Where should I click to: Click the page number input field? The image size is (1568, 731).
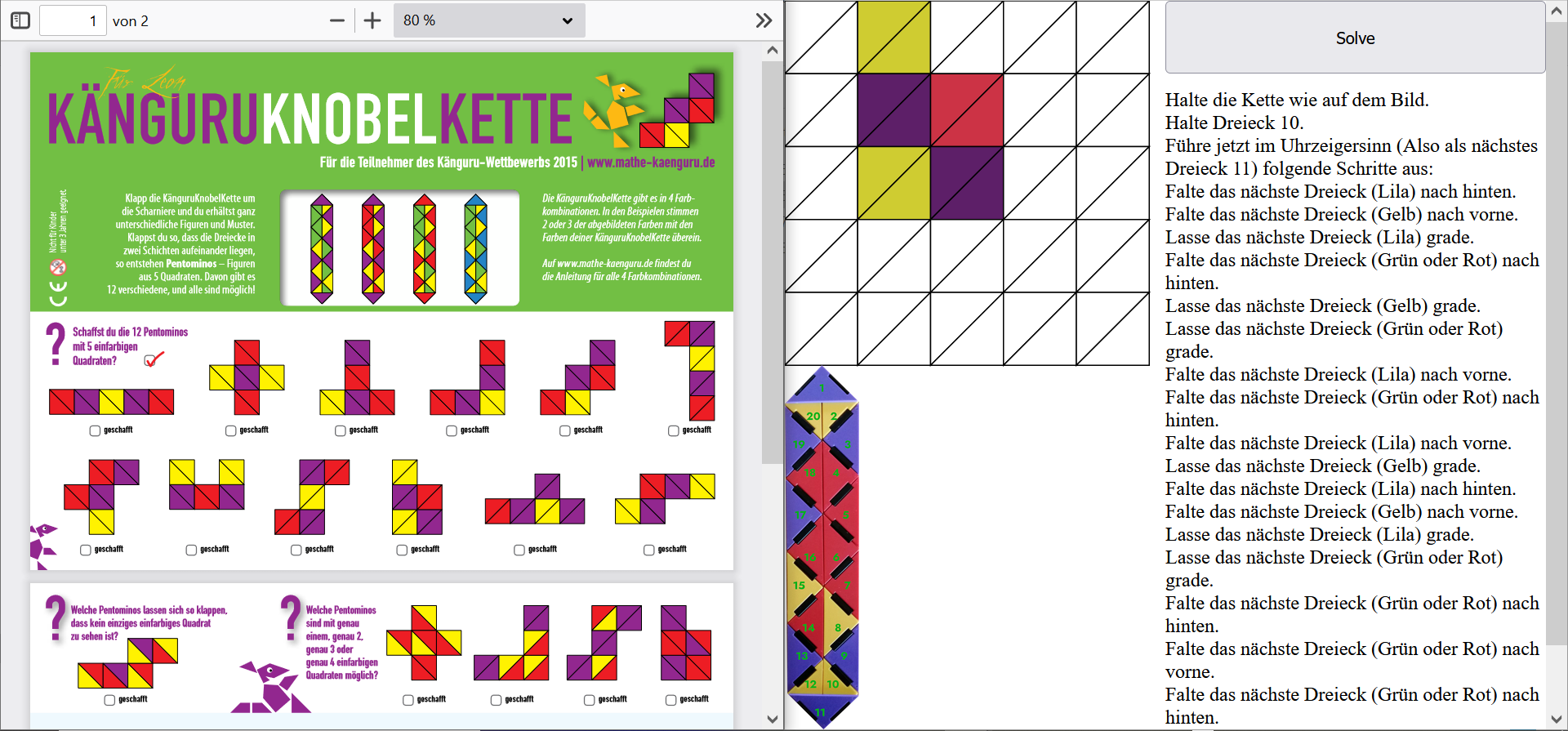pyautogui.click(x=73, y=20)
